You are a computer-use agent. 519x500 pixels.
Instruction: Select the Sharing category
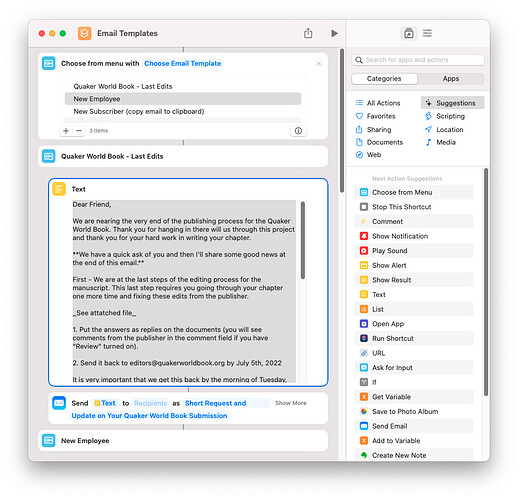(374, 129)
